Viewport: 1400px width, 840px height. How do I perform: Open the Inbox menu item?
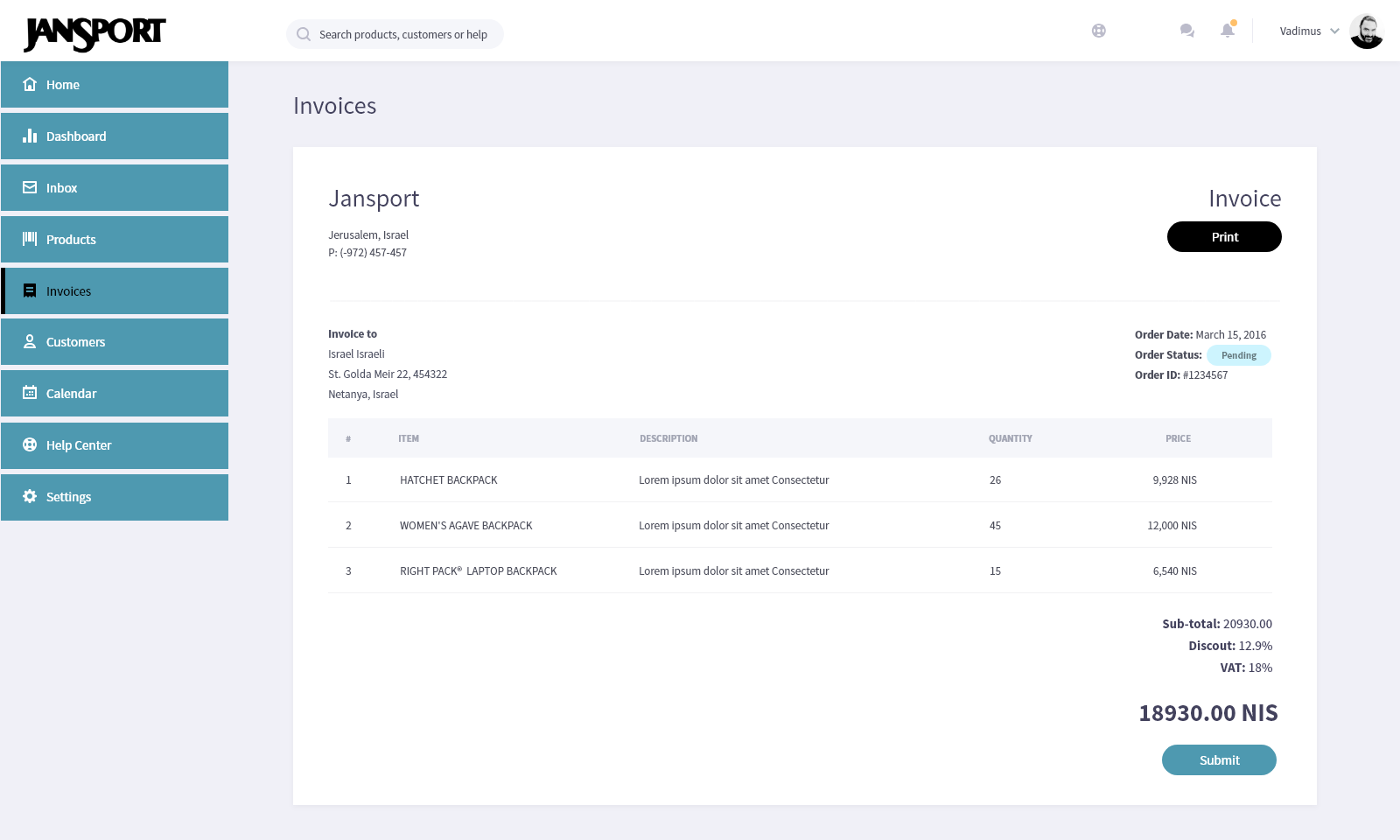pos(115,187)
